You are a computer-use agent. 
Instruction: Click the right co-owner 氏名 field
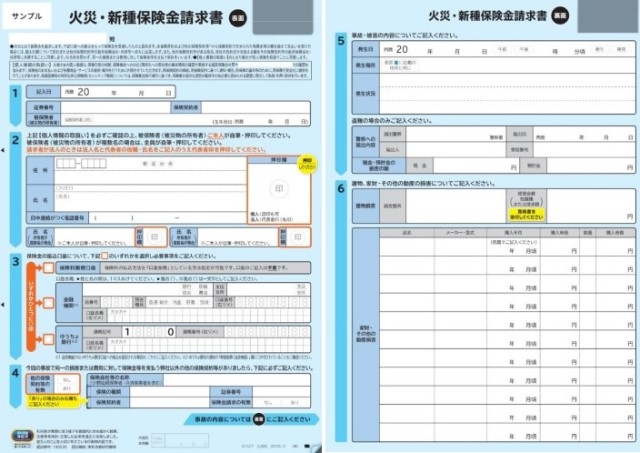[x=238, y=237]
